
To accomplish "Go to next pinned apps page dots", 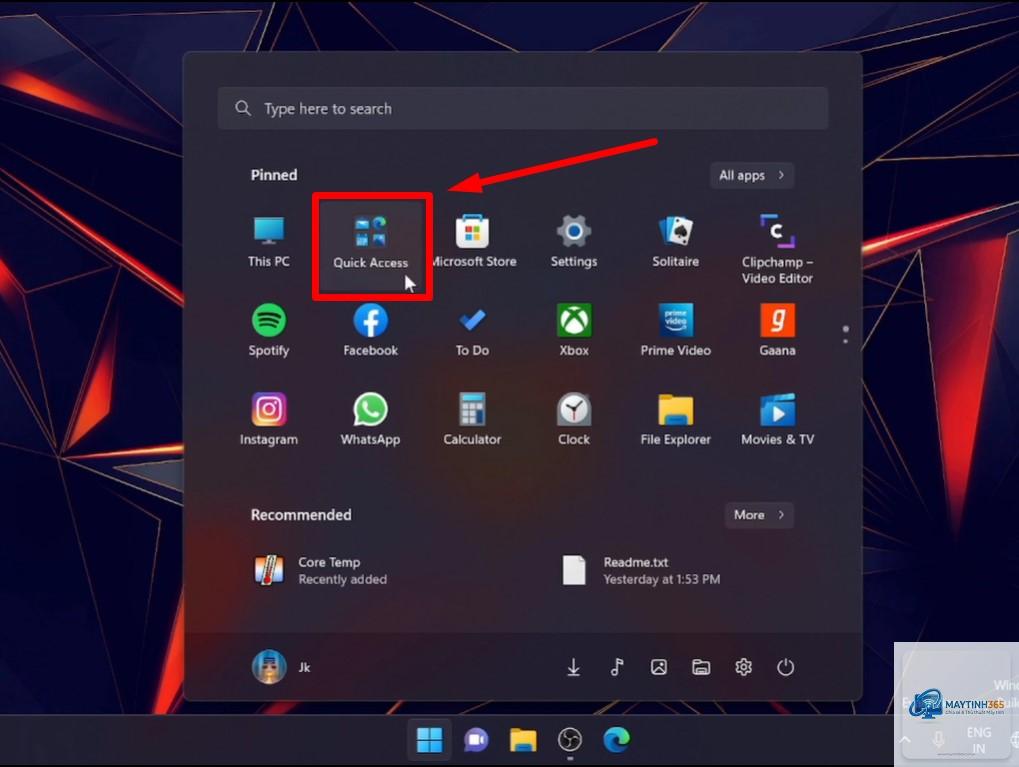I will pyautogui.click(x=845, y=335).
